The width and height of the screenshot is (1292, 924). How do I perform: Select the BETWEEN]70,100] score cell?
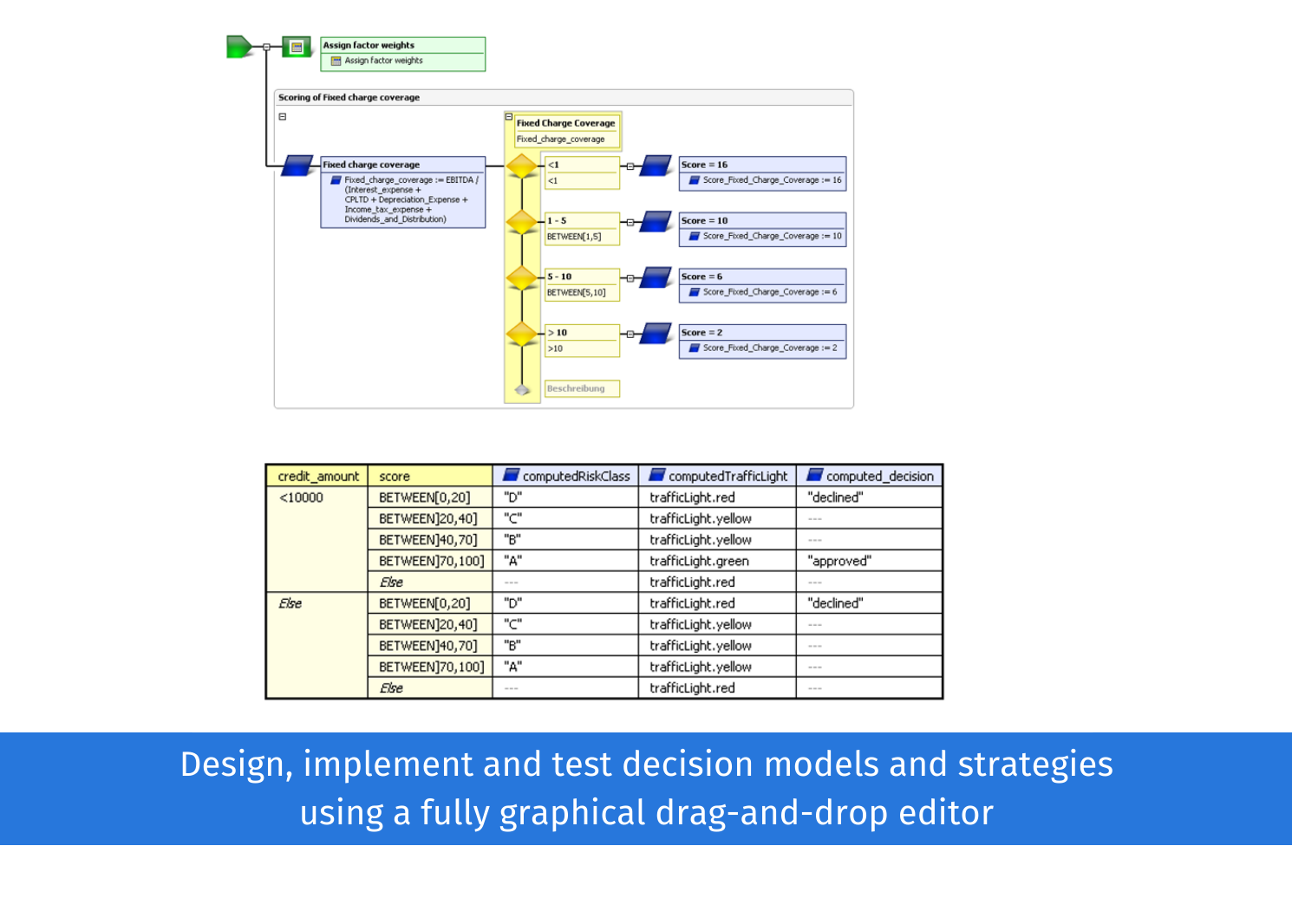[x=432, y=561]
